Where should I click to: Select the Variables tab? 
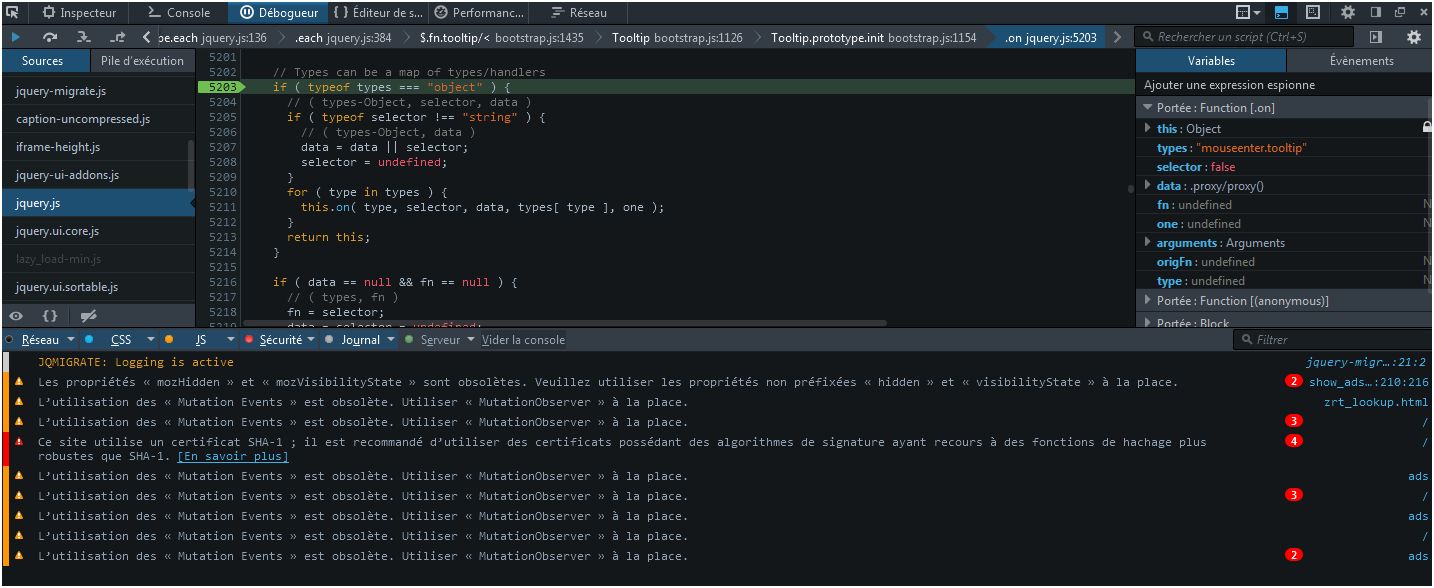point(1211,60)
